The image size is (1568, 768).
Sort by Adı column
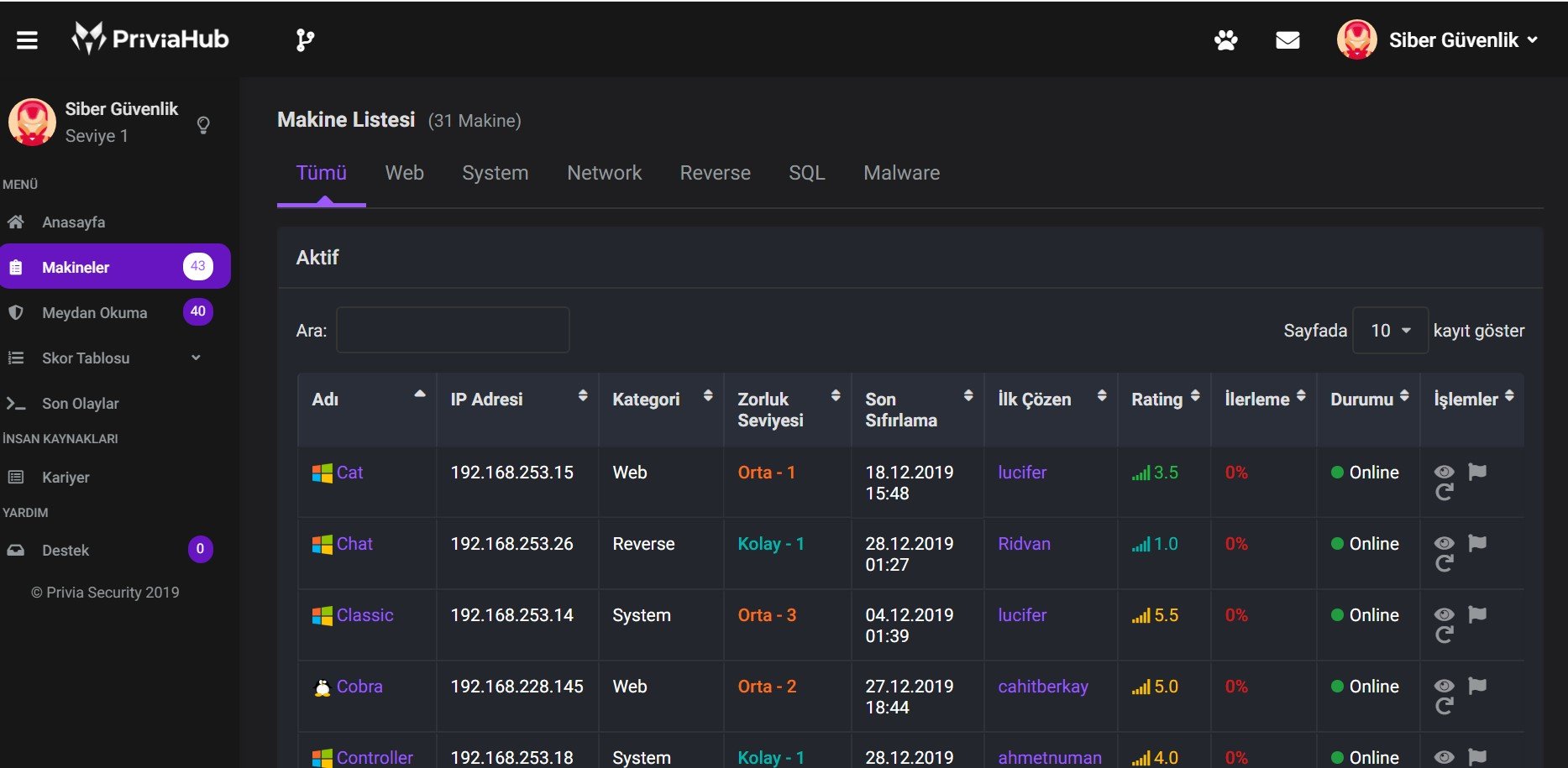pyautogui.click(x=367, y=410)
